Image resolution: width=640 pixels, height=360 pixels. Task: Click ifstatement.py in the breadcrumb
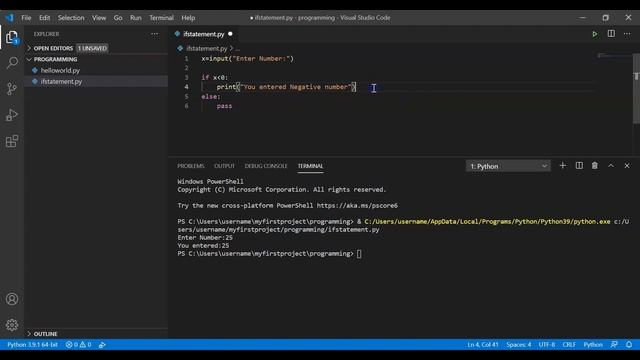point(207,48)
